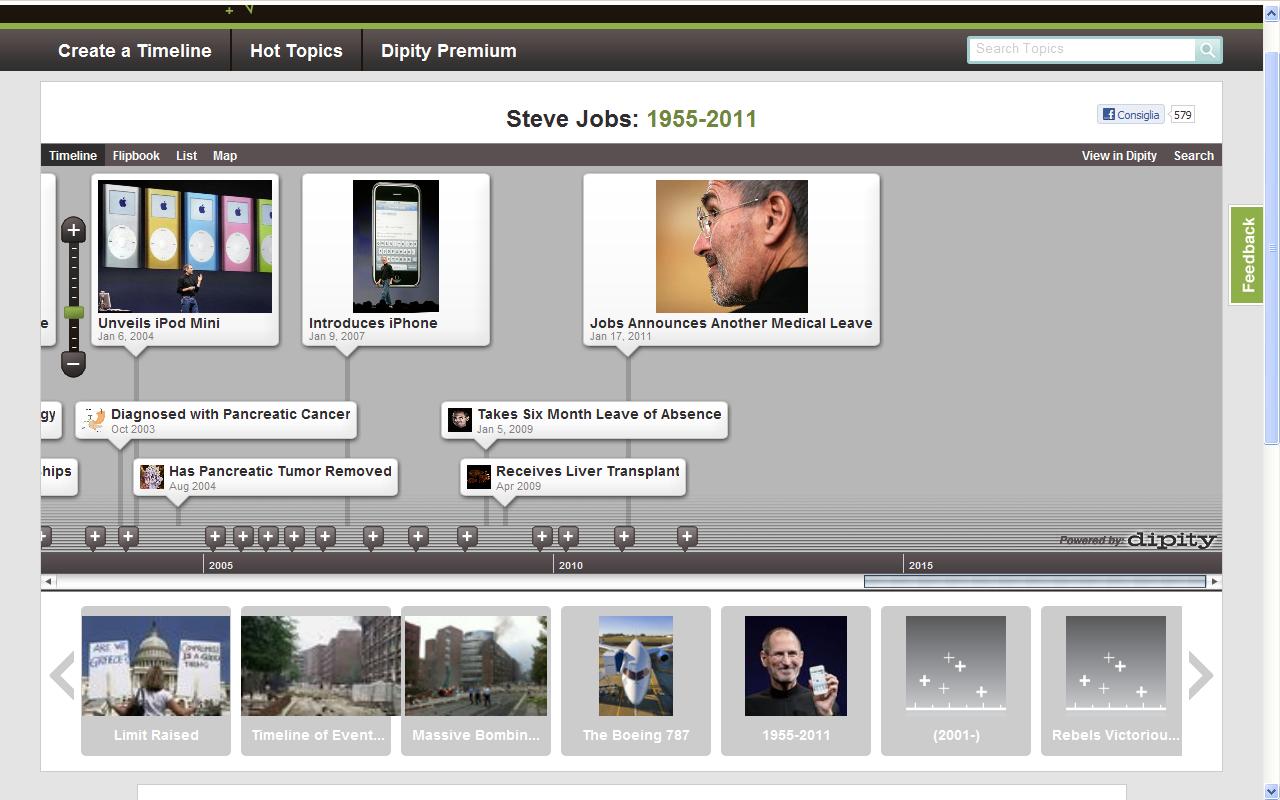The height and width of the screenshot is (800, 1280).
Task: Open the (2001-) timeline thumbnail
Action: (956, 680)
